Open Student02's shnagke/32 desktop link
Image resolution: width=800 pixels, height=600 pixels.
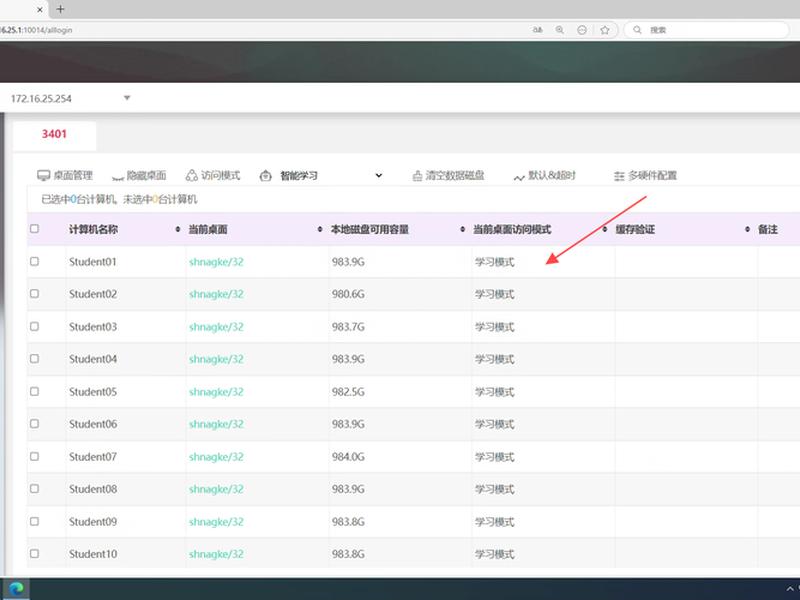(x=216, y=294)
